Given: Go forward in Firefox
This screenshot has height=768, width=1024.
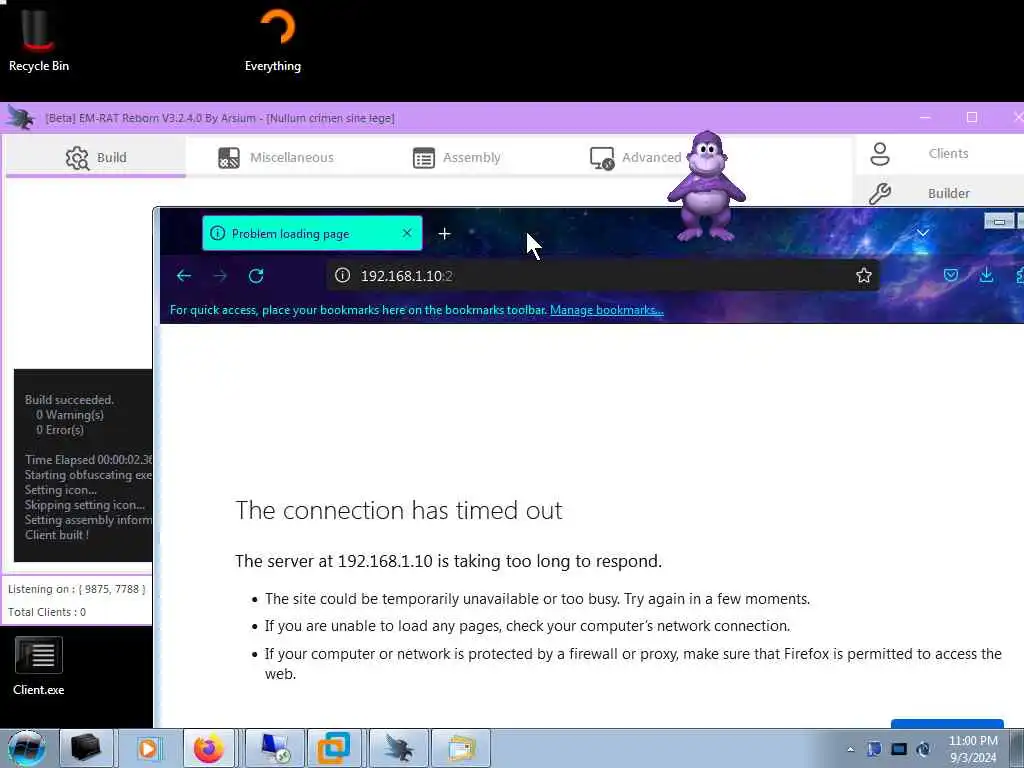Looking at the screenshot, I should 219,276.
